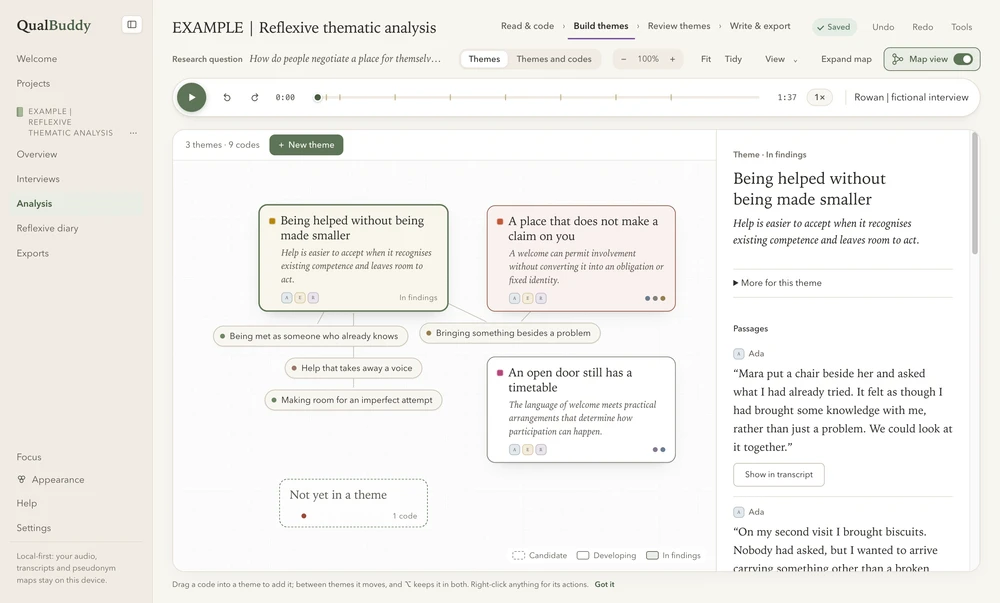
Task: Click participant A badge on A place card
Action: point(515,298)
